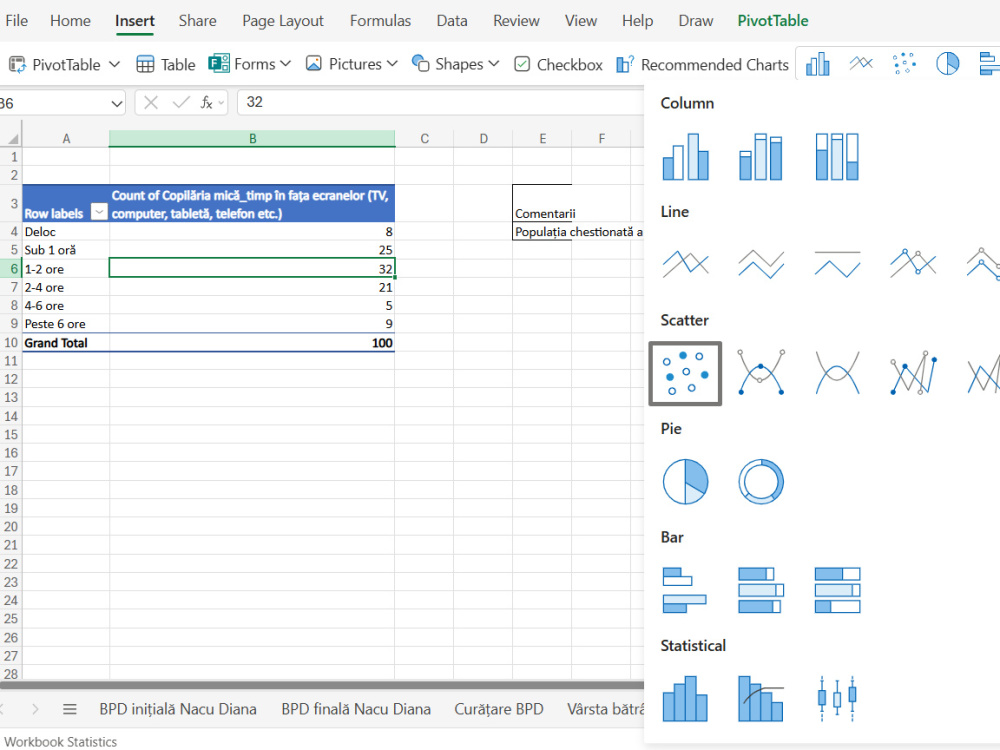The image size is (1000, 750).
Task: Expand the PivotTable dropdown arrow
Action: pos(114,64)
